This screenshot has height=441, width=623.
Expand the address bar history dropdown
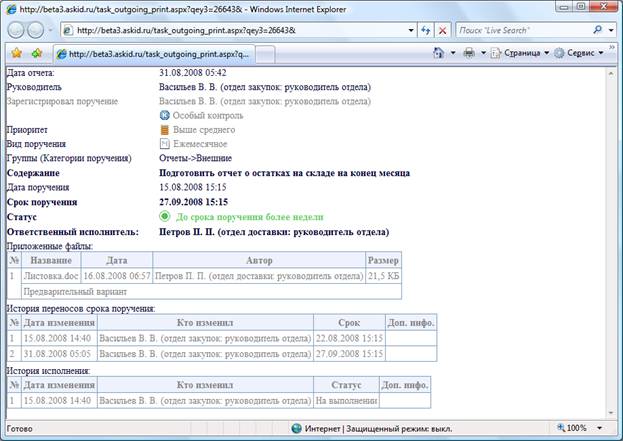(411, 30)
